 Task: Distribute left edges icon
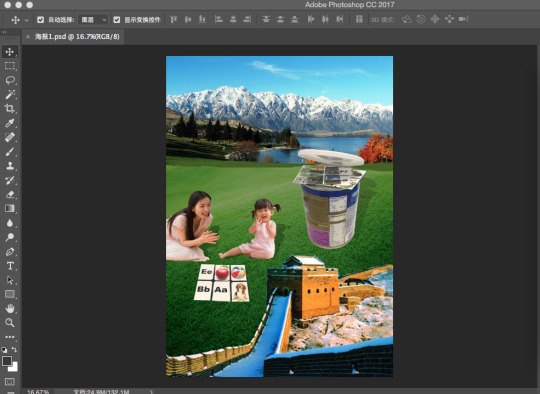pyautogui.click(x=311, y=19)
